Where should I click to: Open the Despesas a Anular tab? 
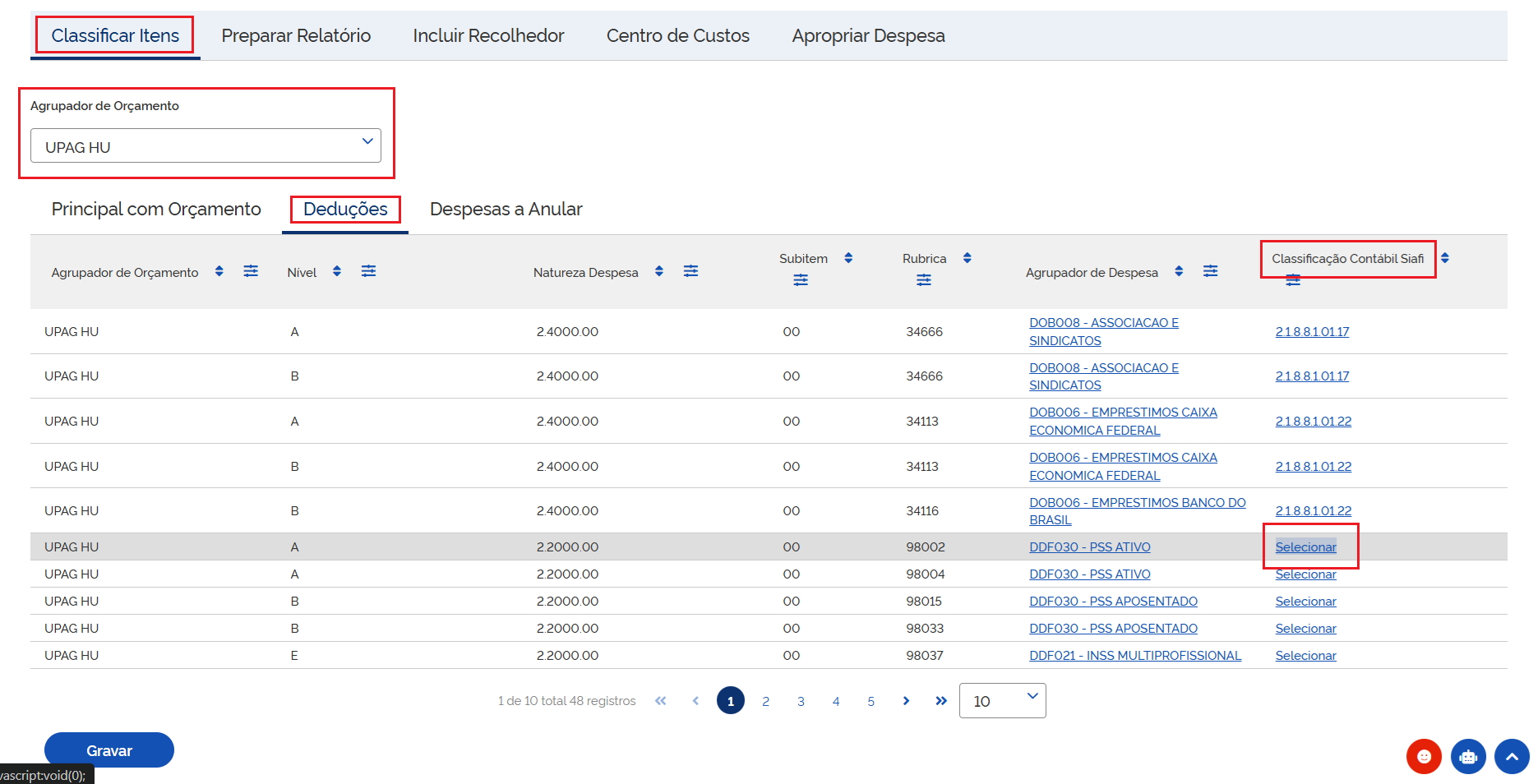pos(506,209)
